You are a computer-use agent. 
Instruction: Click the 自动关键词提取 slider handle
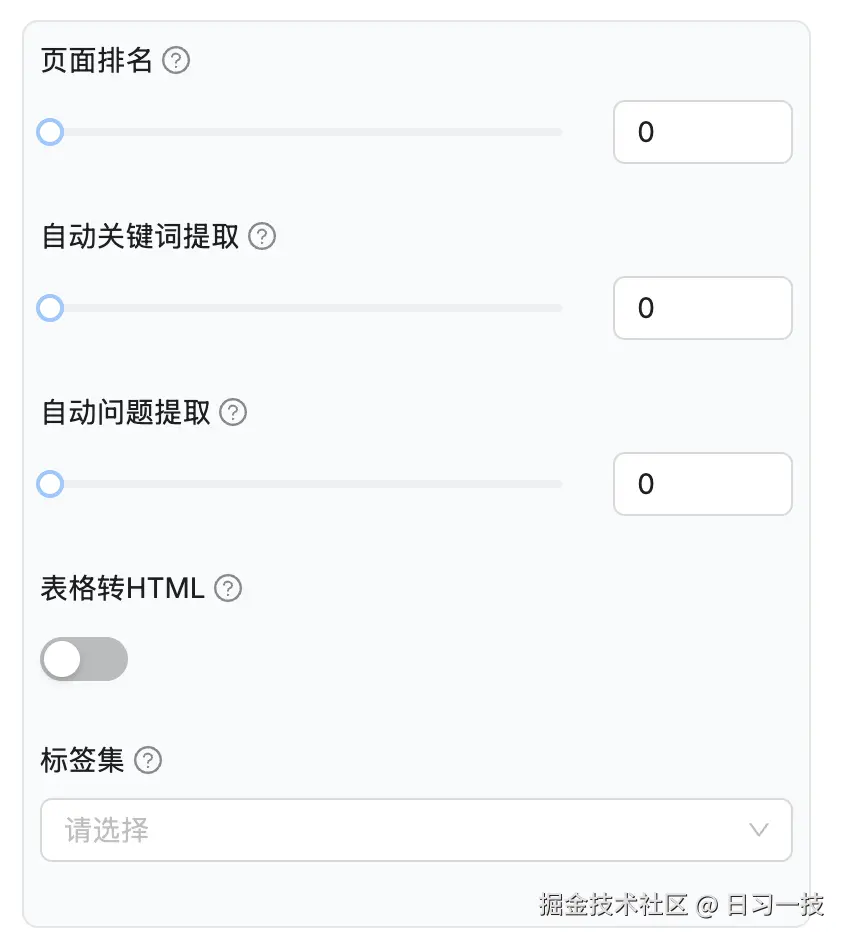coord(50,308)
